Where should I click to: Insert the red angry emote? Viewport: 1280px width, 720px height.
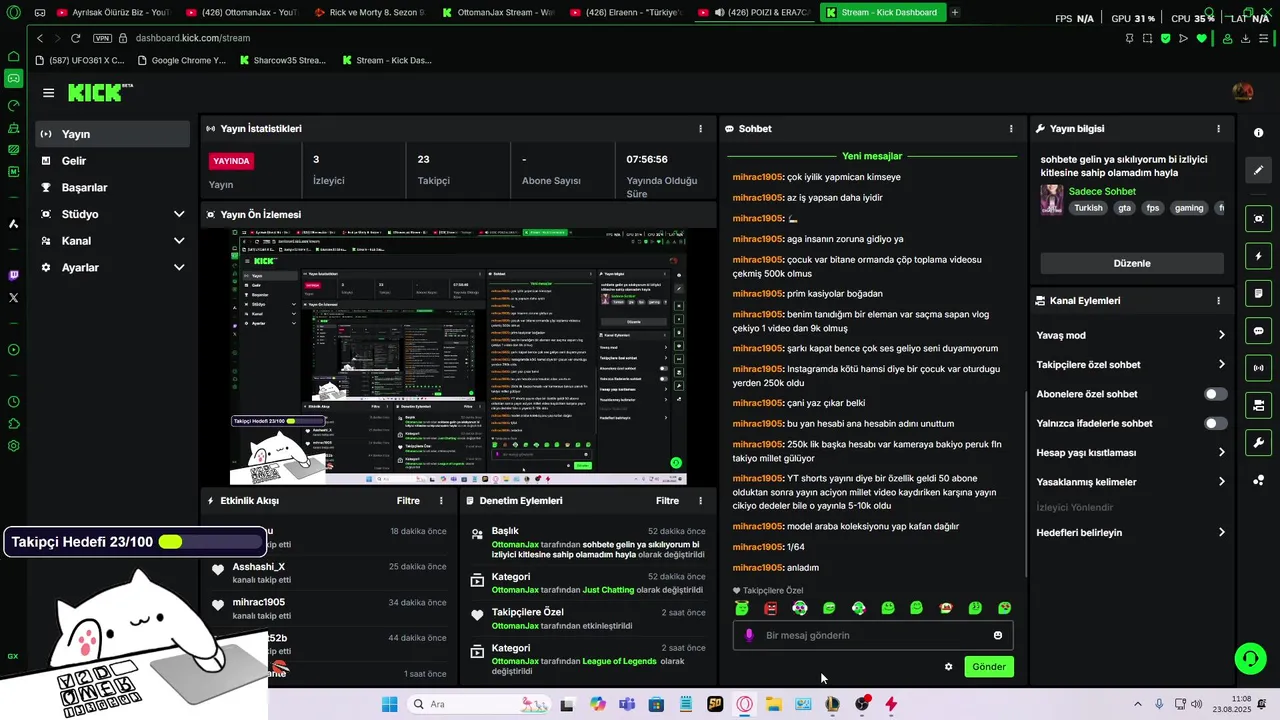tap(771, 608)
